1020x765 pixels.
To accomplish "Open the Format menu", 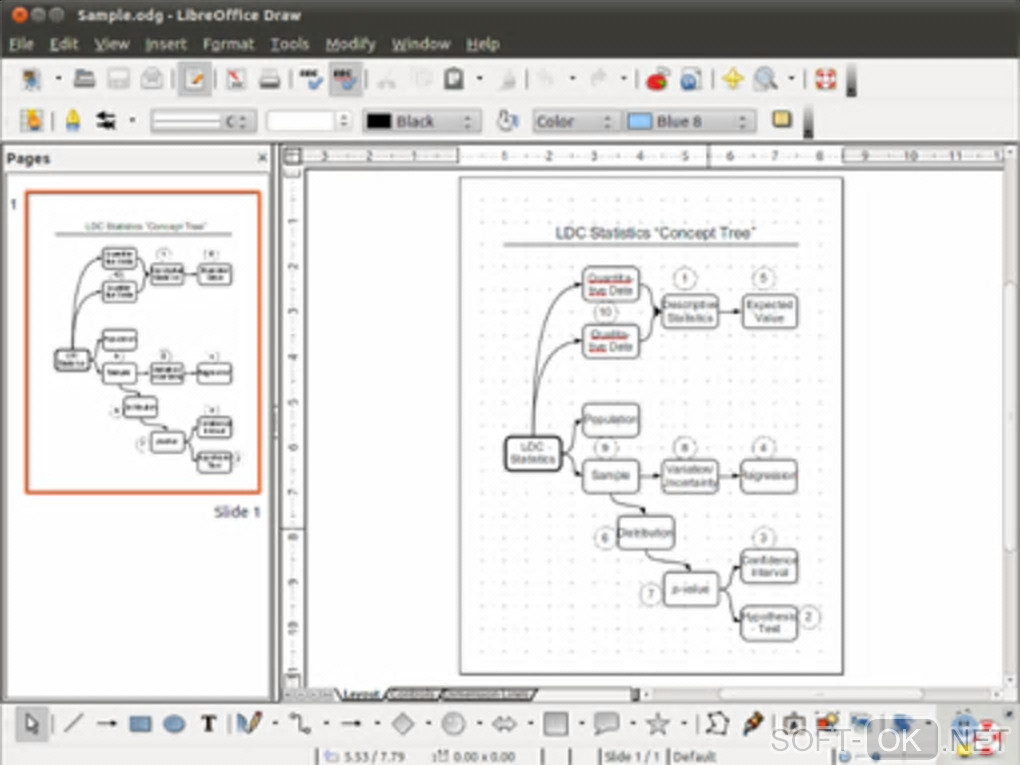I will [228, 44].
